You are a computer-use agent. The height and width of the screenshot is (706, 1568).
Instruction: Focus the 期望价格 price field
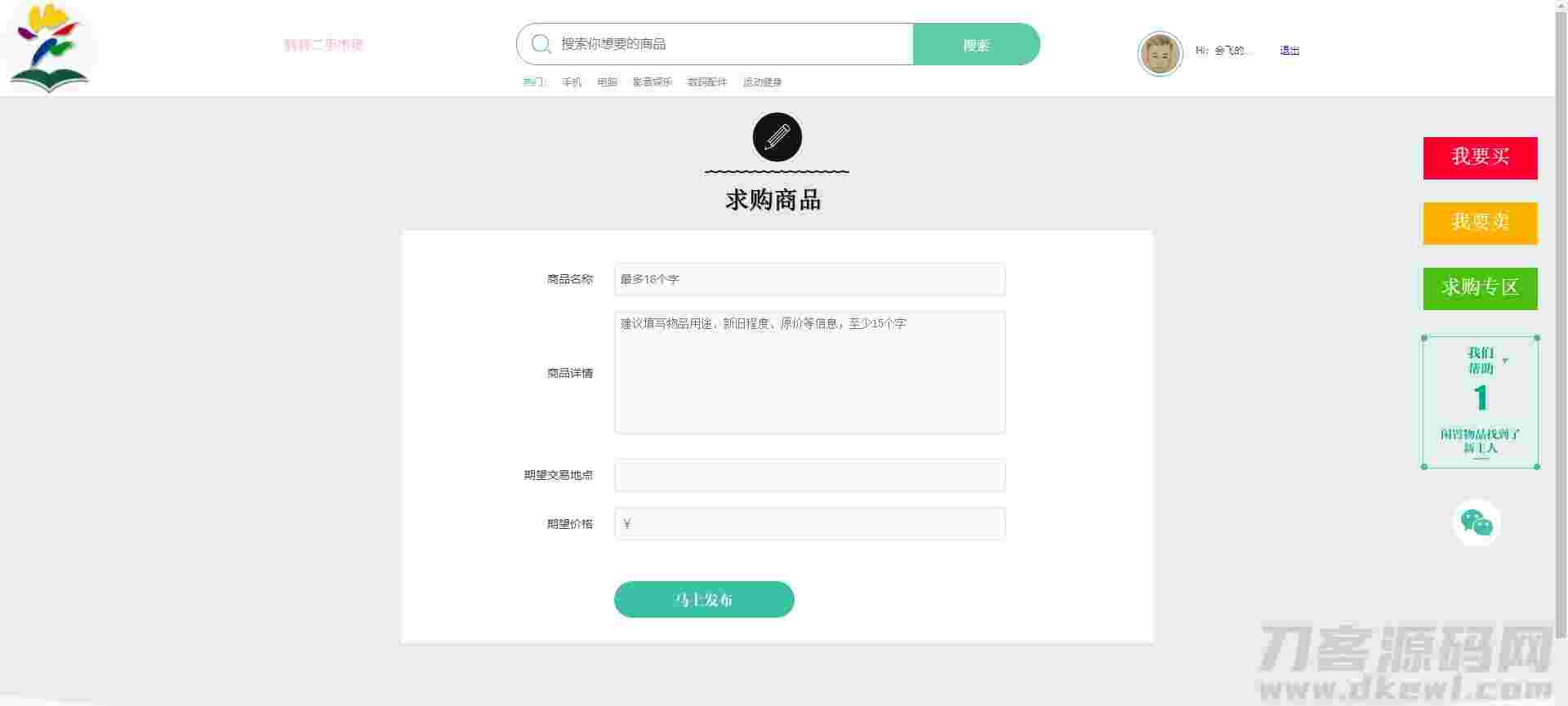pos(809,524)
